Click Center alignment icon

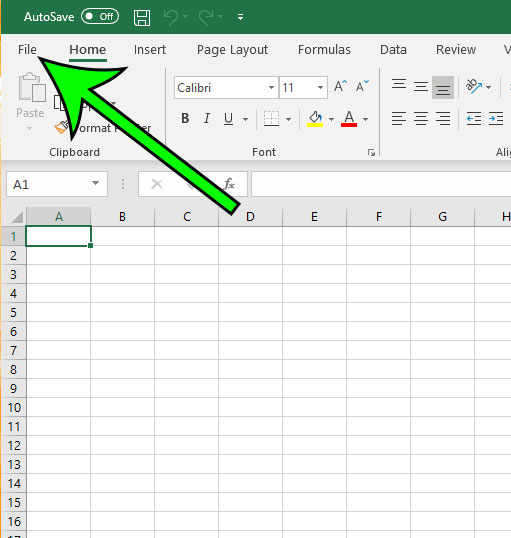(421, 119)
